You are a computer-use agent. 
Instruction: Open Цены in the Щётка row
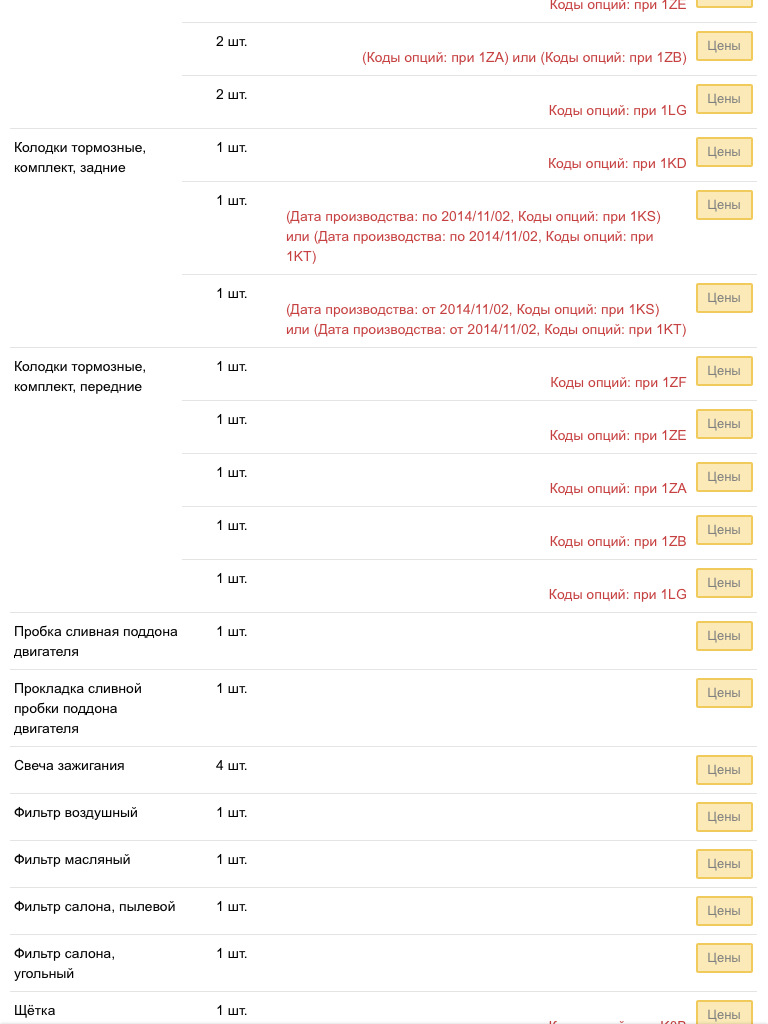(724, 1012)
